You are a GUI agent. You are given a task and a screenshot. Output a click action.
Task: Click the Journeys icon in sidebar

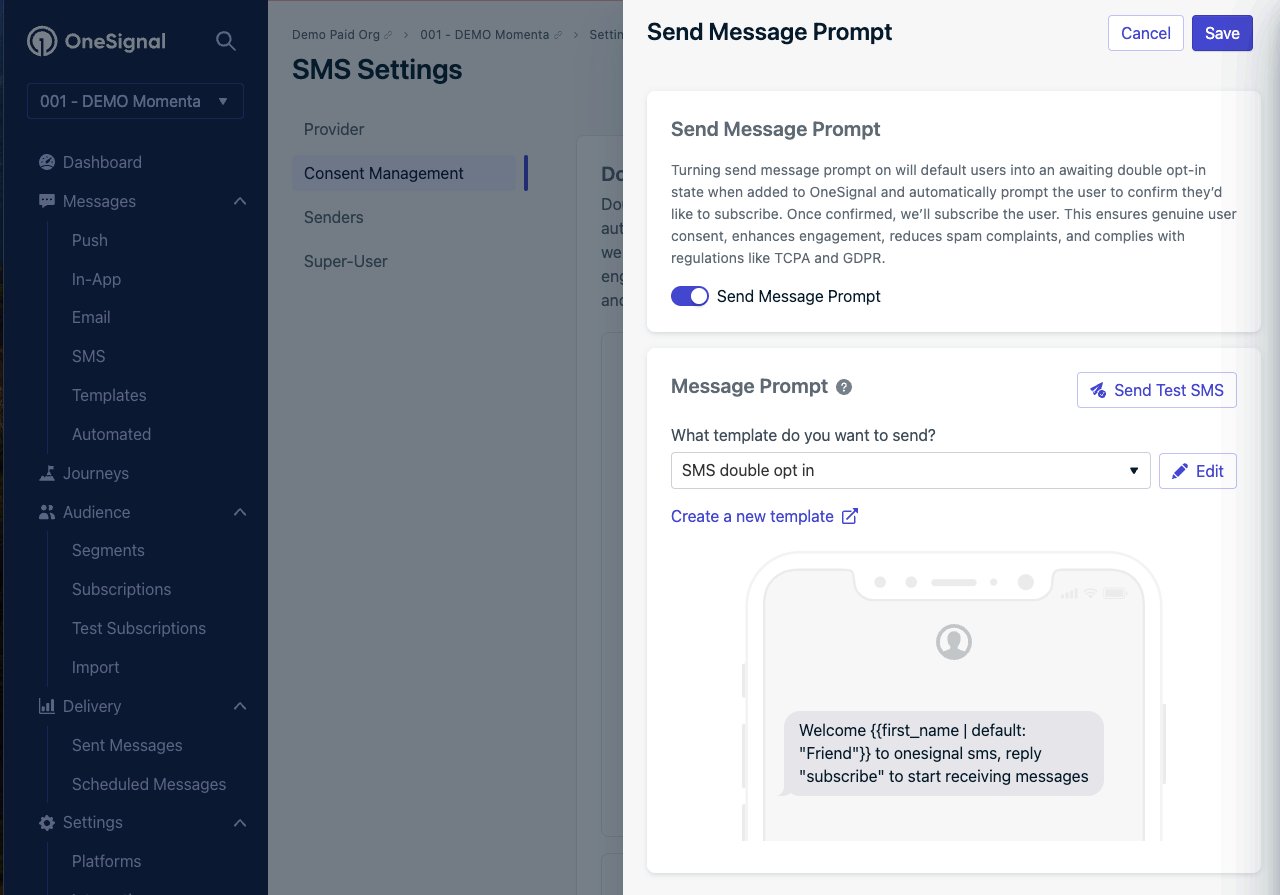coord(47,473)
